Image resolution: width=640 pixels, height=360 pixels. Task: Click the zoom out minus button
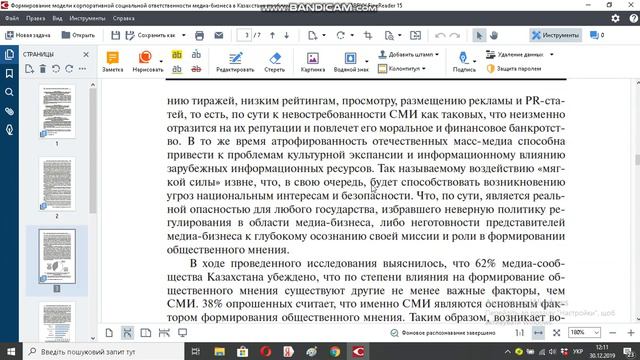coord(612,333)
